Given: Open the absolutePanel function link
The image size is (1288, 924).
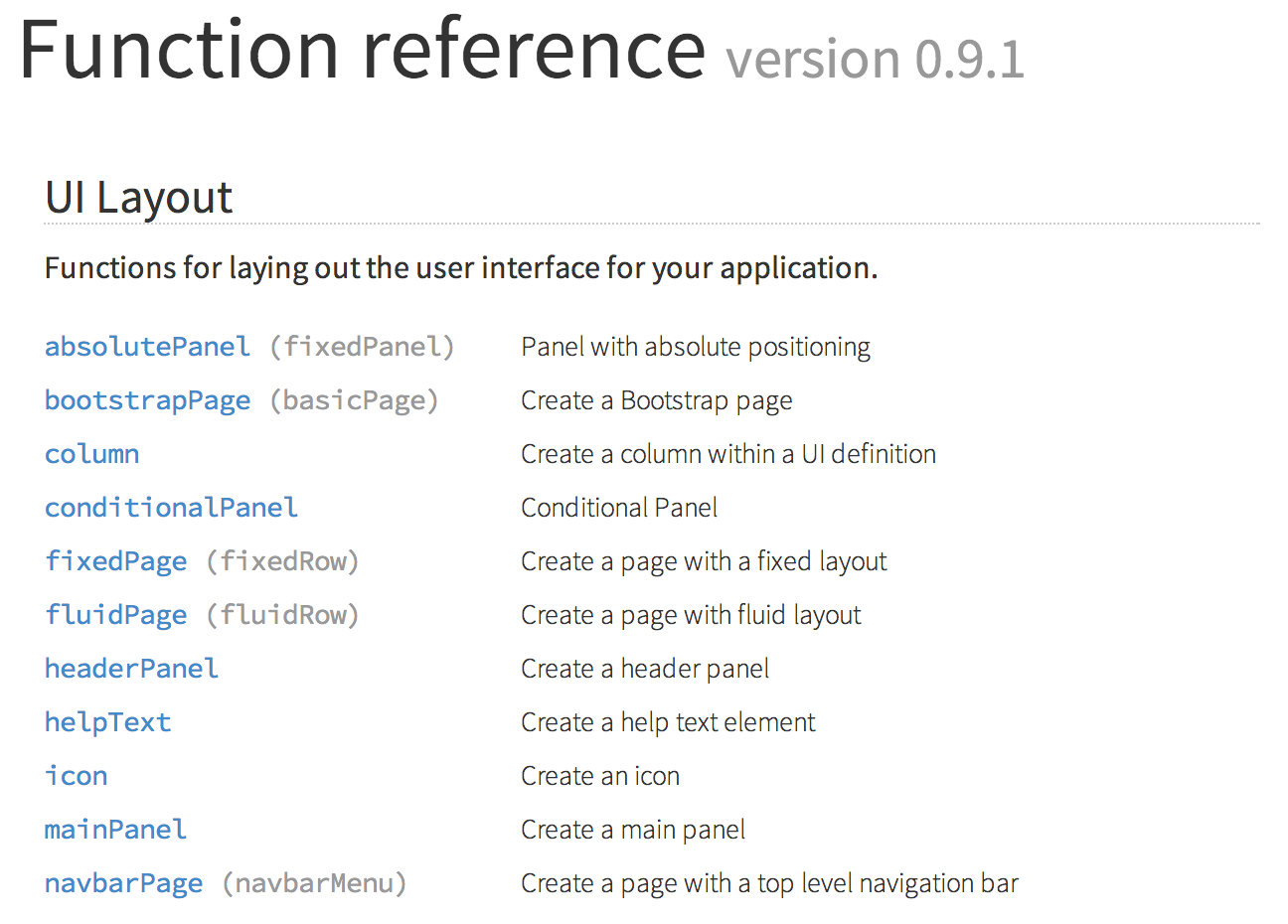Looking at the screenshot, I should tap(147, 347).
